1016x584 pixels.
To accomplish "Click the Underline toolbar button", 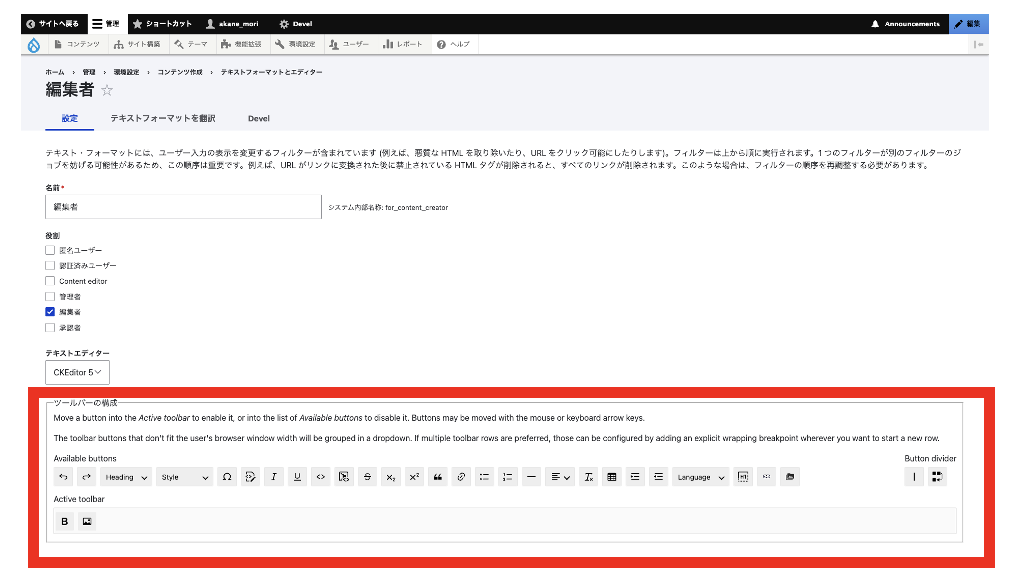I will pyautogui.click(x=297, y=477).
